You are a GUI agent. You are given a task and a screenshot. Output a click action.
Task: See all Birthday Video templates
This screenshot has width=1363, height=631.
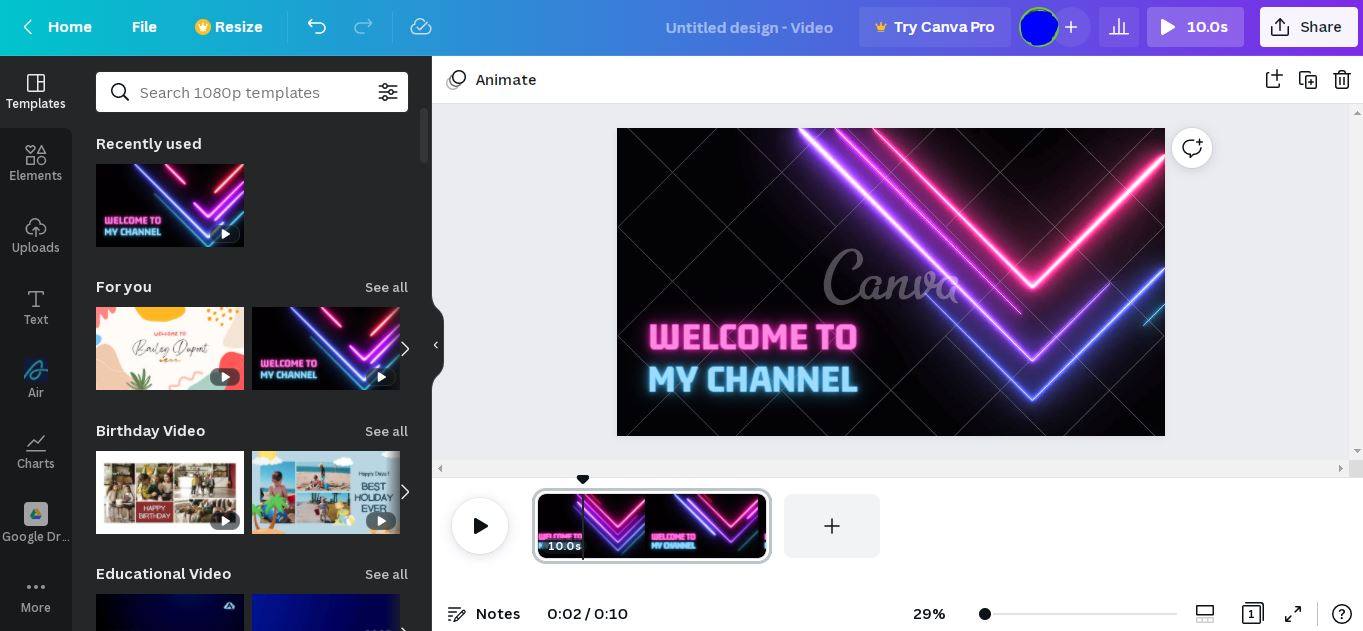click(386, 431)
